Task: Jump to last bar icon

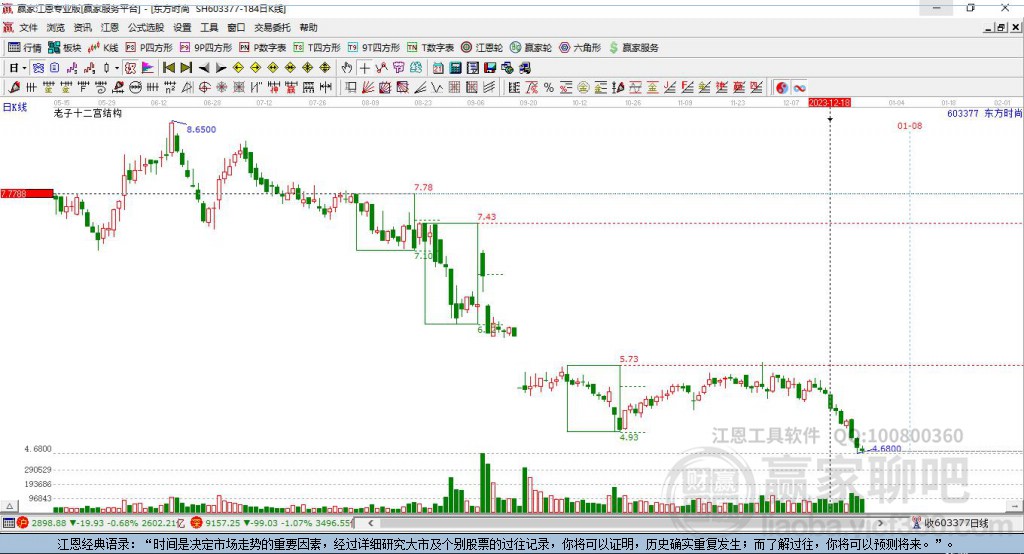Action: pyautogui.click(x=186, y=68)
